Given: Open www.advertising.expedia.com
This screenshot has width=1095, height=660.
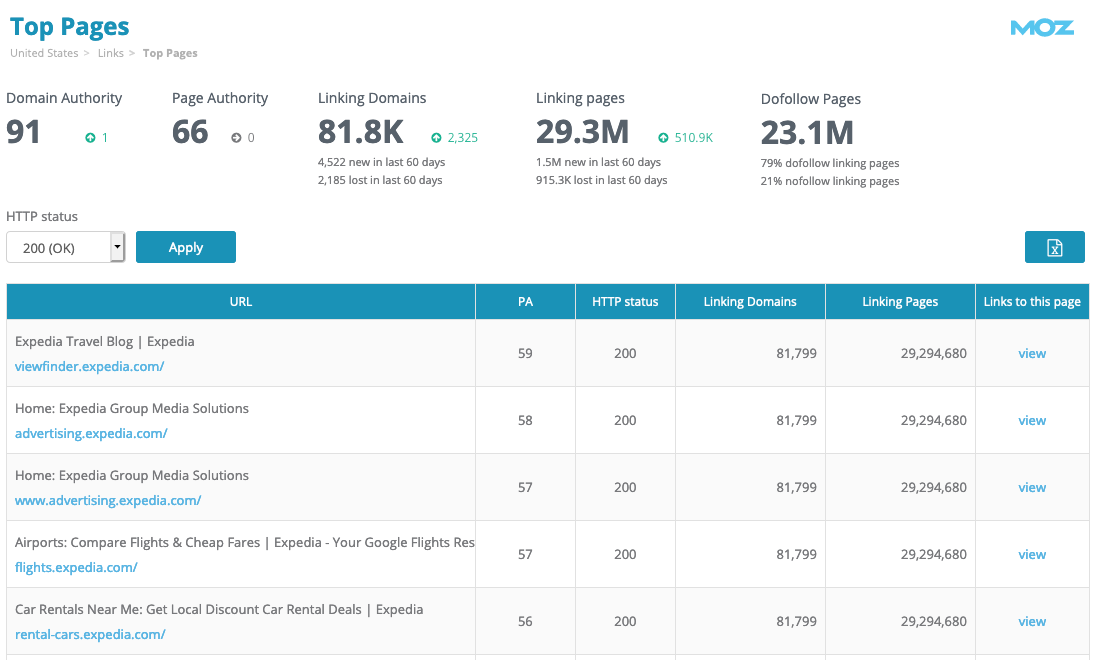Looking at the screenshot, I should 107,500.
